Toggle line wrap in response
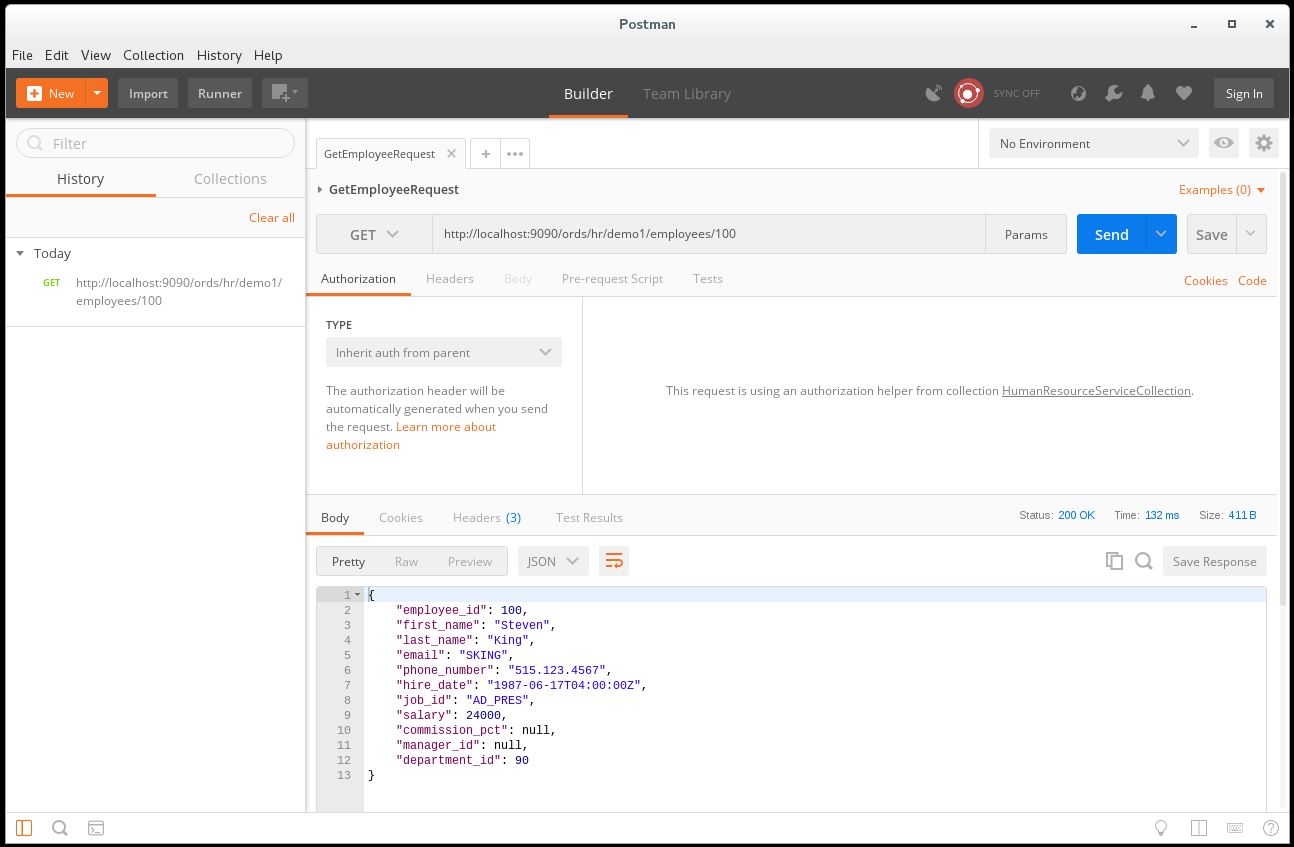This screenshot has height=847, width=1294. (613, 561)
